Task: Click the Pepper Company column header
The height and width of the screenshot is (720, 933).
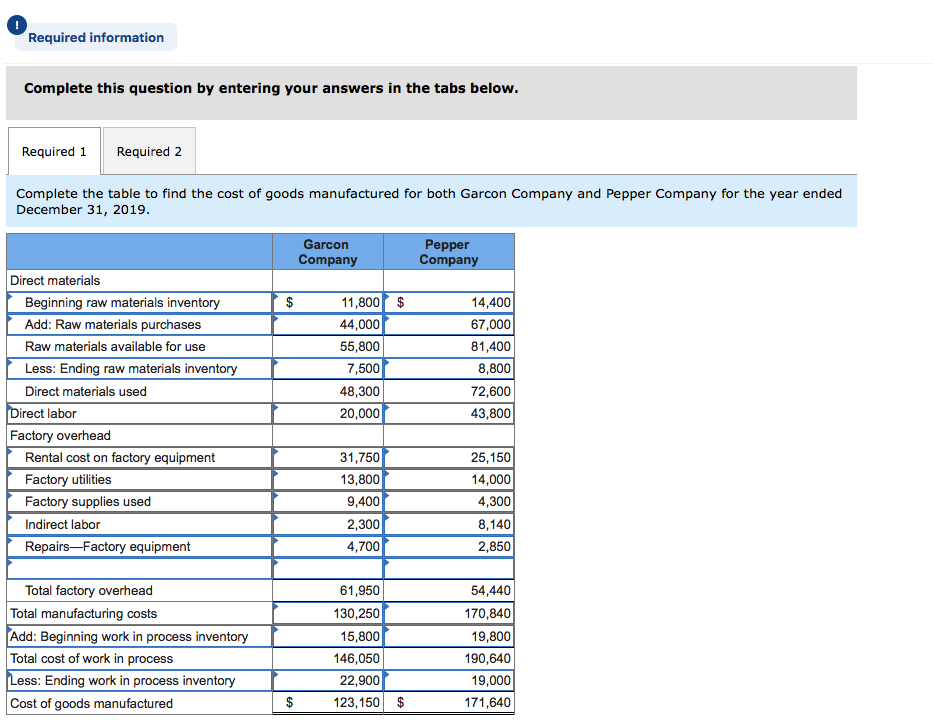Action: pos(449,252)
